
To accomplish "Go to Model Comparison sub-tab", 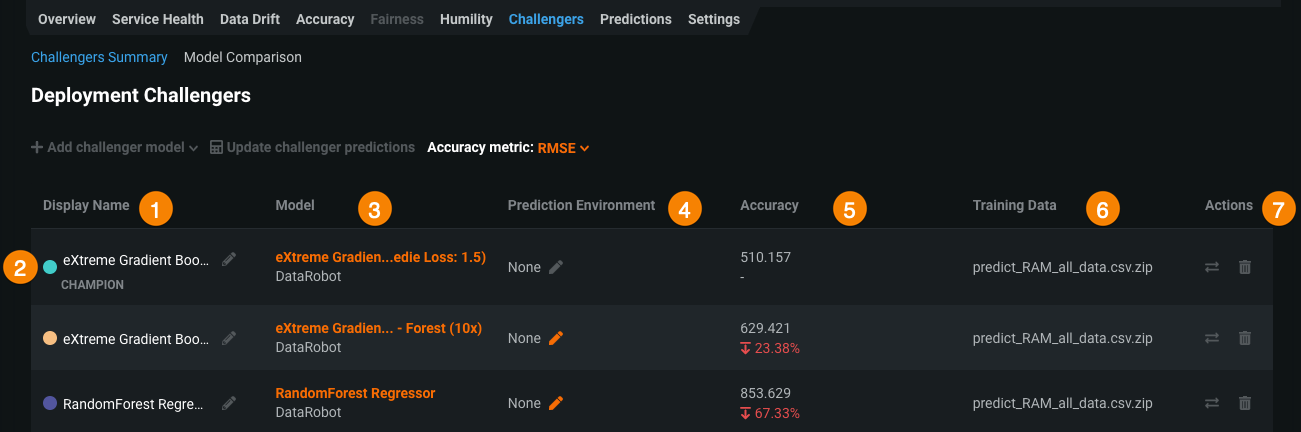I will (x=242, y=57).
